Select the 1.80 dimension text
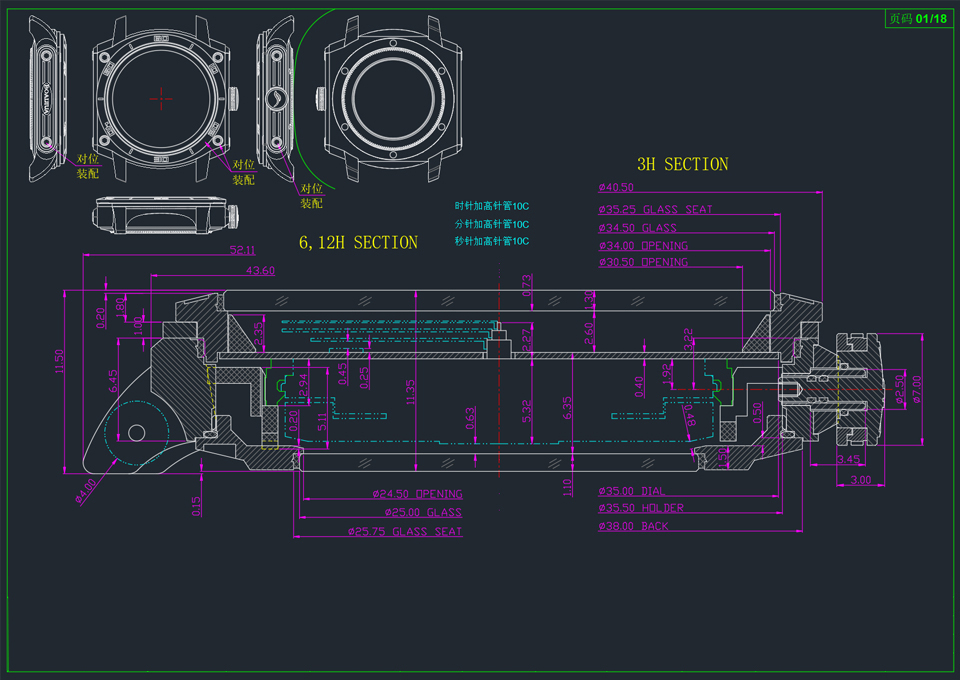960x680 pixels. coord(121,305)
